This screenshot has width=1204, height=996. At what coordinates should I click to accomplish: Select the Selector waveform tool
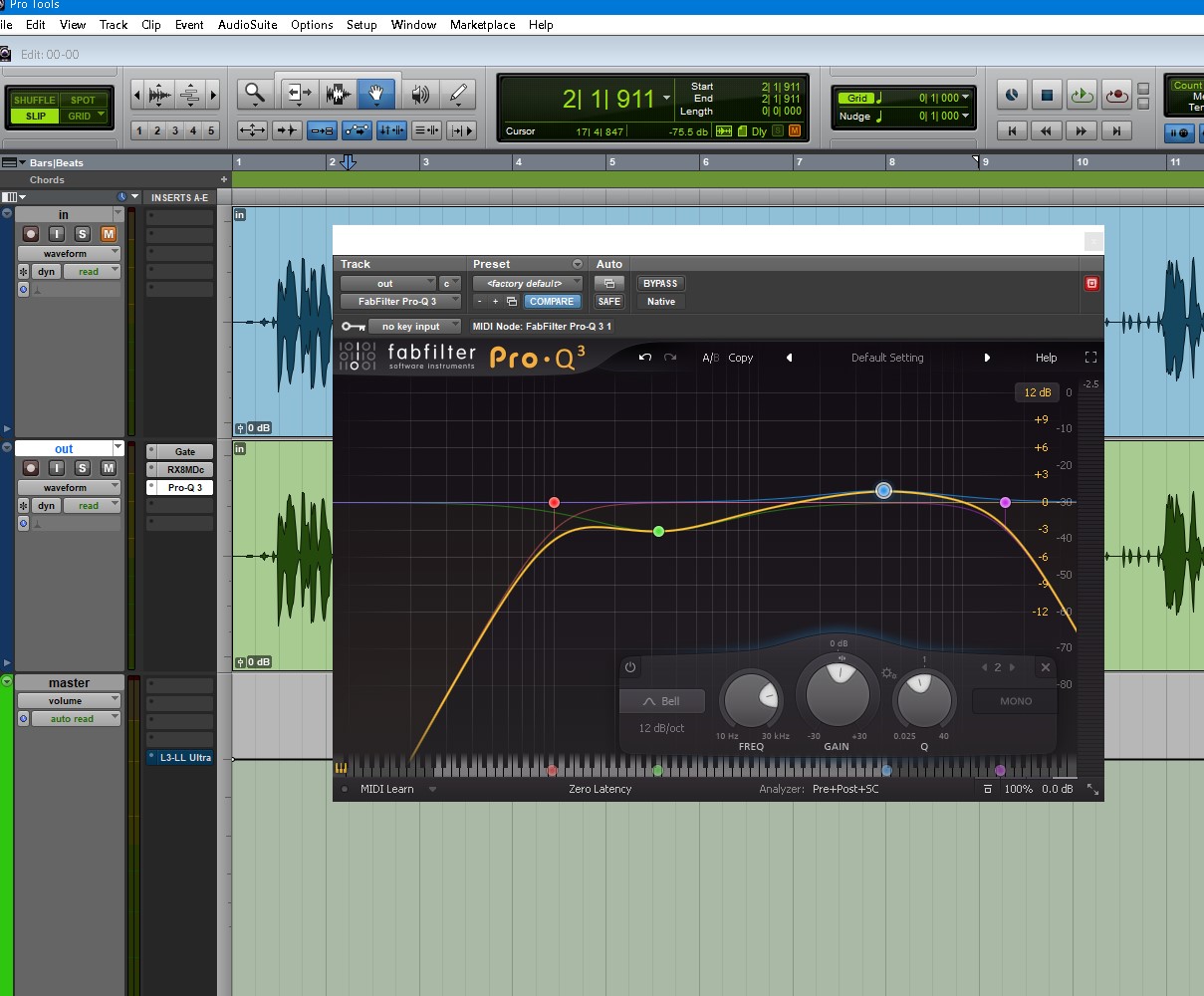(338, 95)
